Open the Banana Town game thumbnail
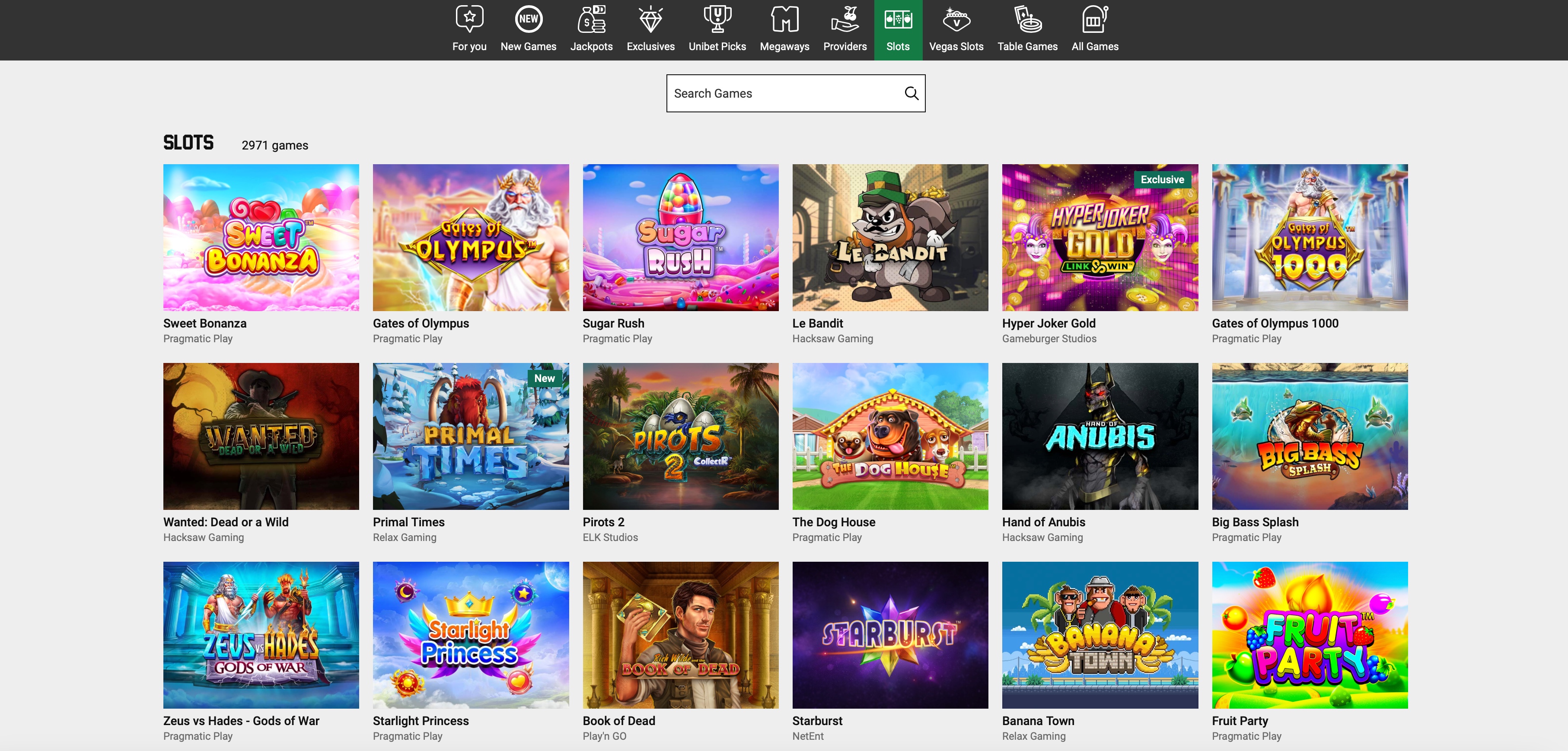 (1100, 635)
